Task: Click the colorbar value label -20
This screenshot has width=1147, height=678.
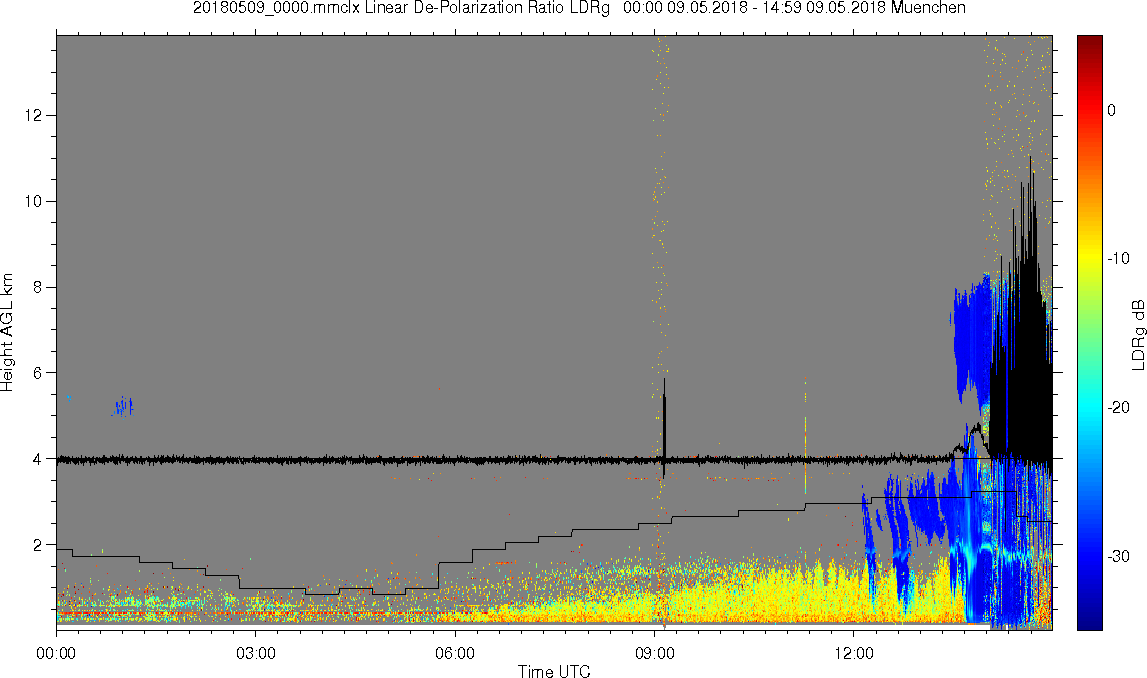Action: point(1118,408)
